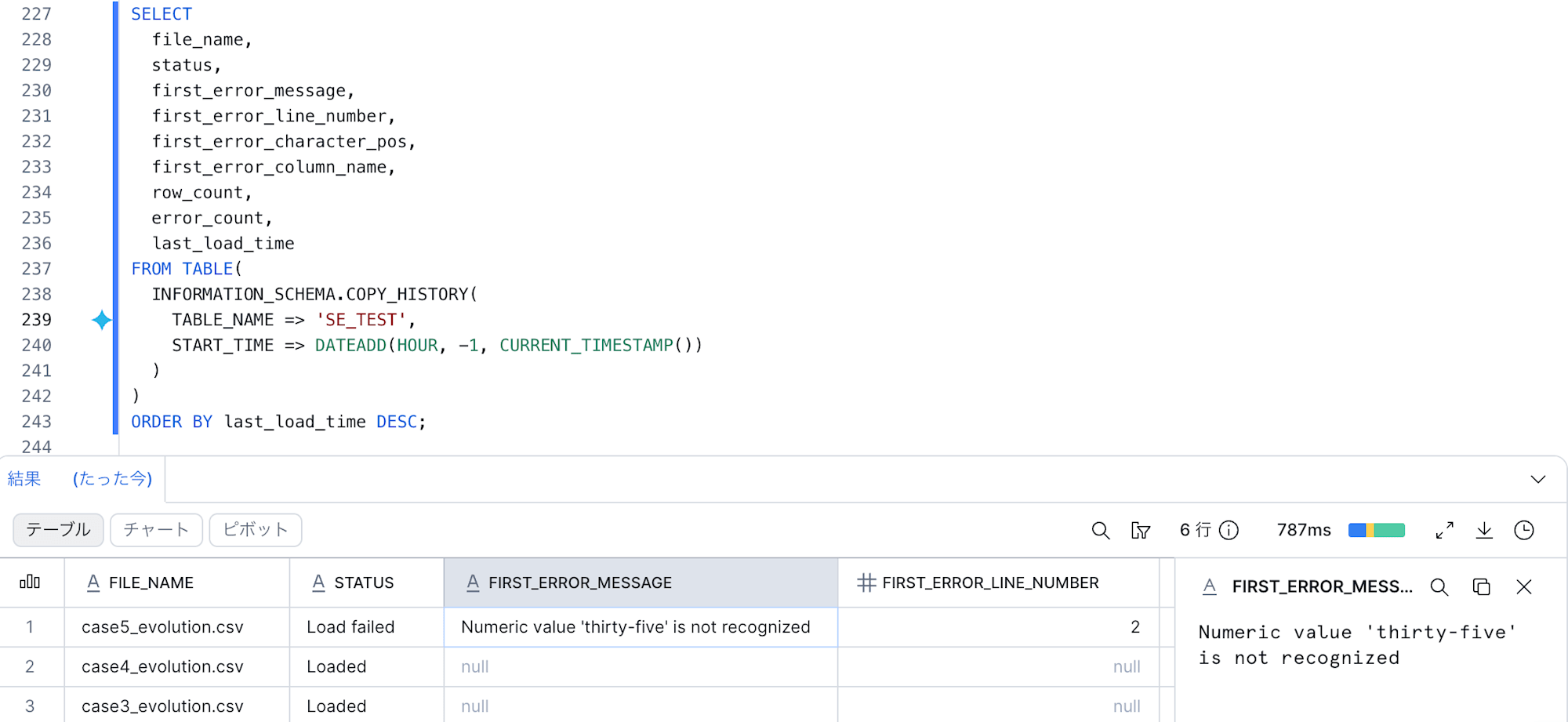Viewport: 1568px width, 722px height.
Task: Select the 'Numeric value thirty-five' error cell
Action: click(641, 627)
